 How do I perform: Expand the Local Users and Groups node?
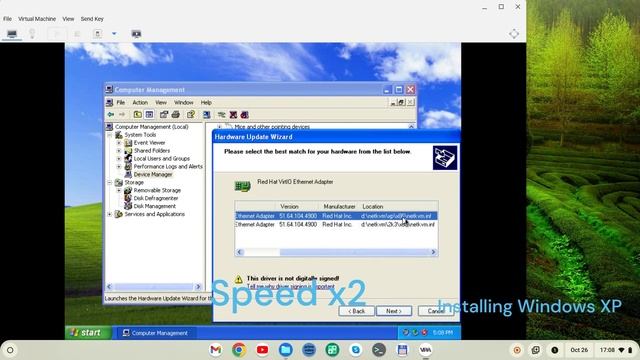(119, 158)
